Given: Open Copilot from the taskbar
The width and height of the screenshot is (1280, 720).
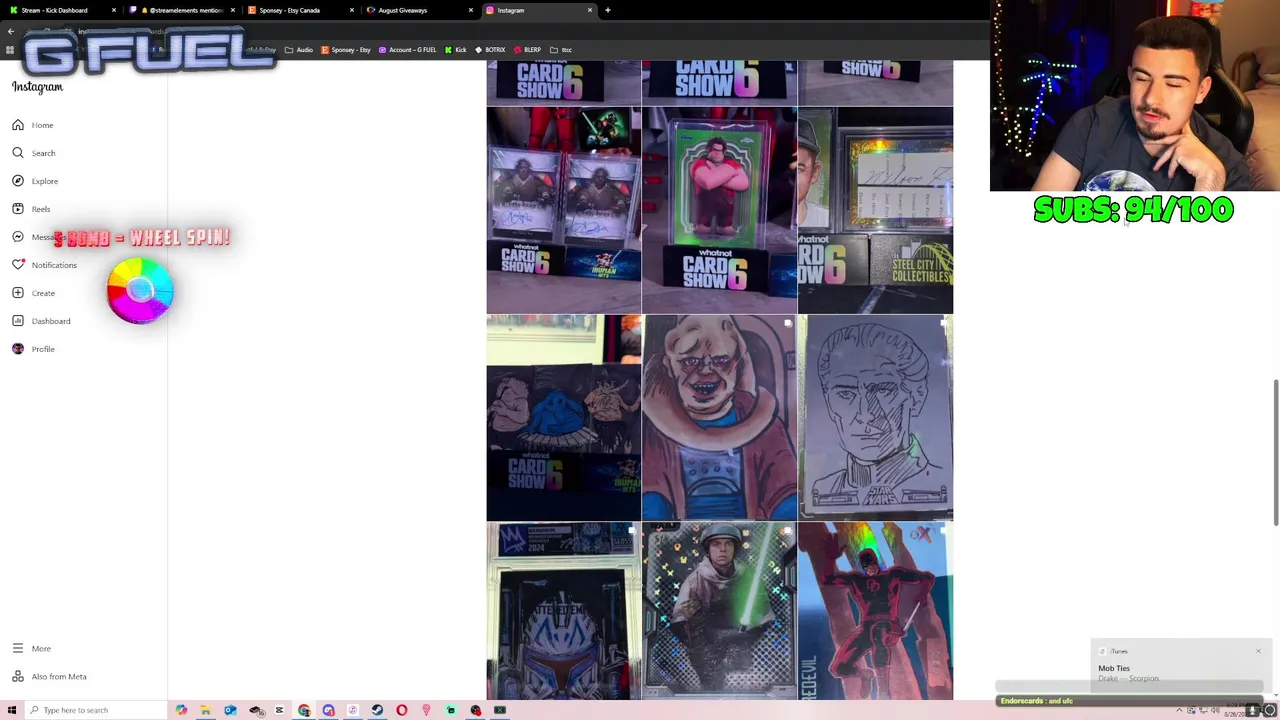Looking at the screenshot, I should (x=181, y=710).
